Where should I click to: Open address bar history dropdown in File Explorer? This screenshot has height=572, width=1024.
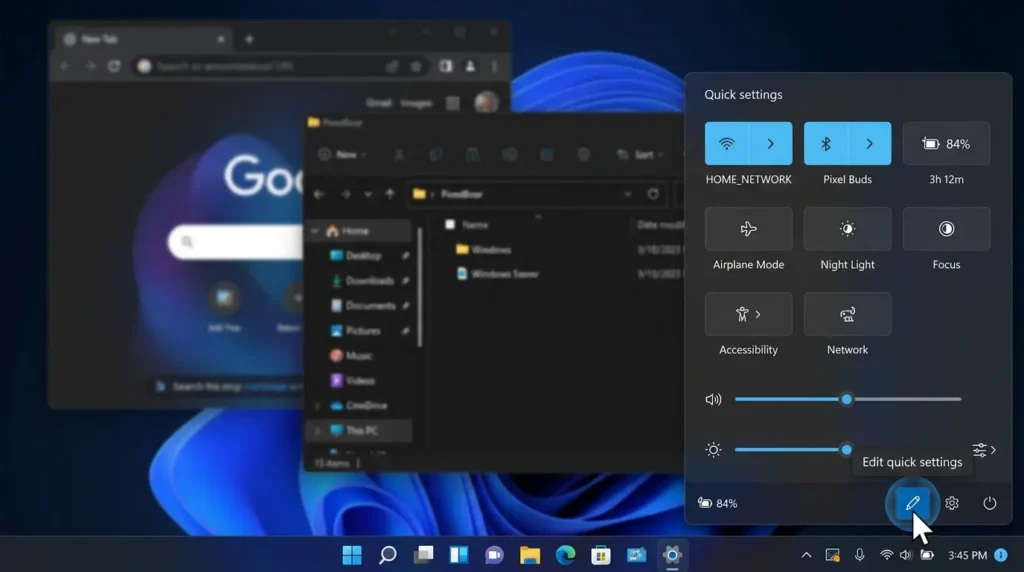[x=628, y=194]
